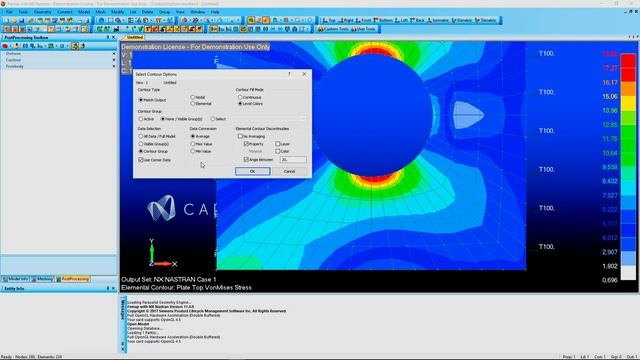Collapse the Contour section in toolbox
The height and width of the screenshot is (360, 640).
(114, 60)
